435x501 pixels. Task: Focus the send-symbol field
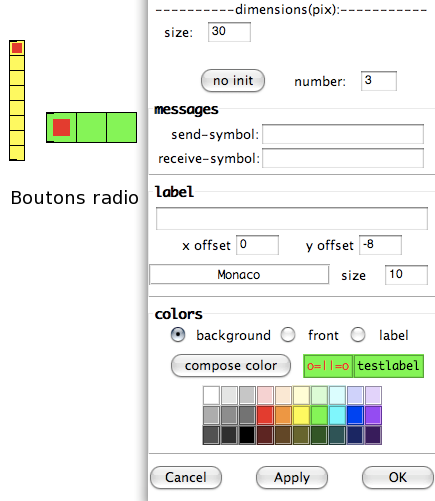point(343,134)
